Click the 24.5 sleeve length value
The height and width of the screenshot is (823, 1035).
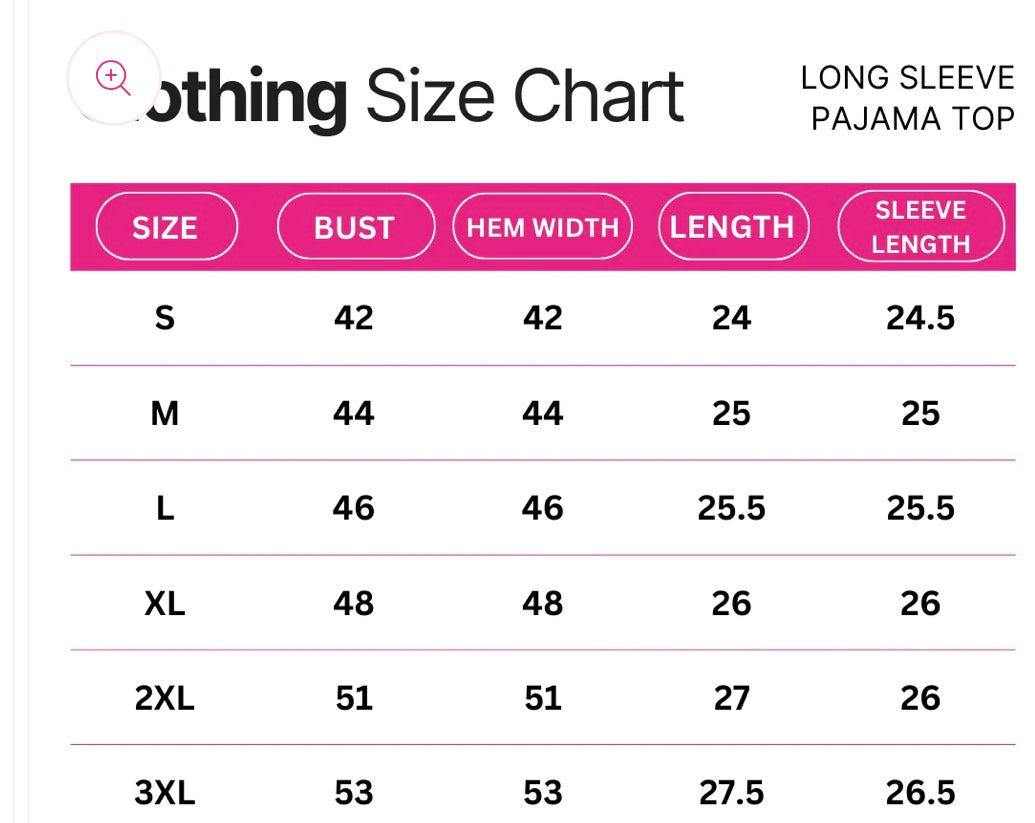920,318
